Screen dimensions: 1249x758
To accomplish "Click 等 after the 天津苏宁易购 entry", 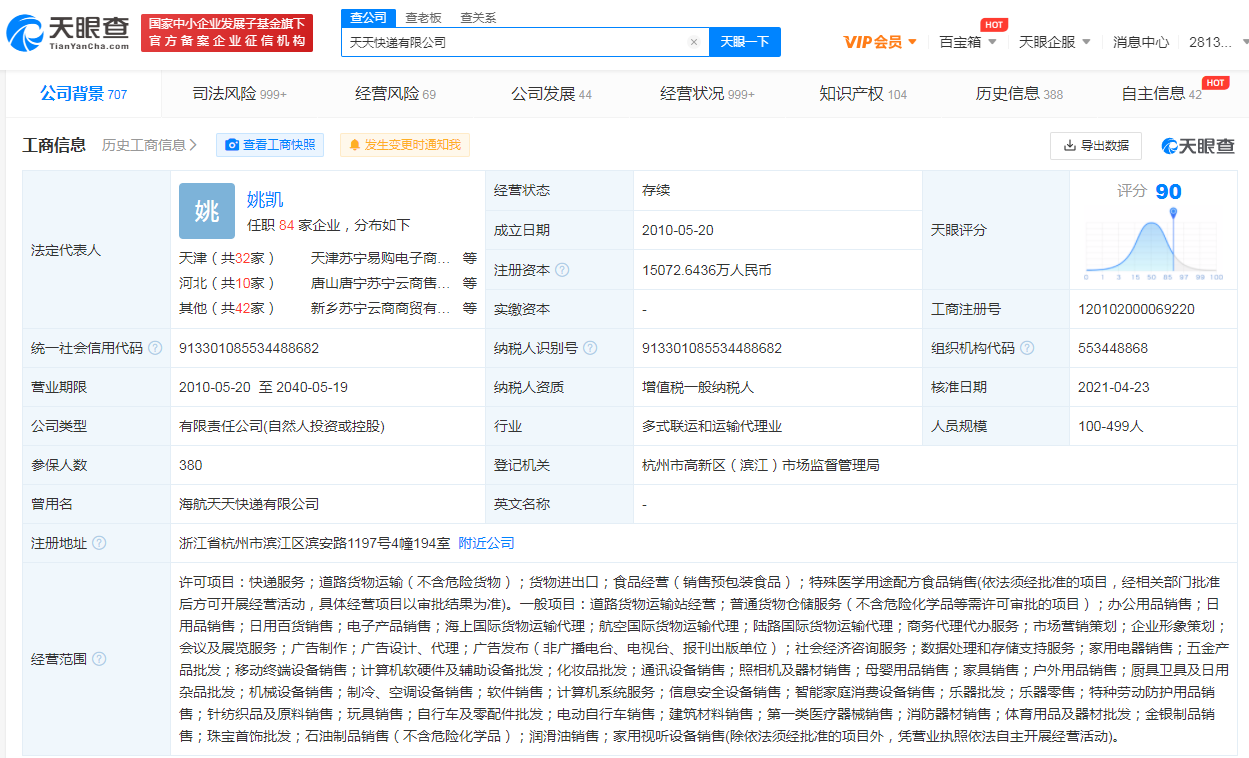I will point(470,258).
